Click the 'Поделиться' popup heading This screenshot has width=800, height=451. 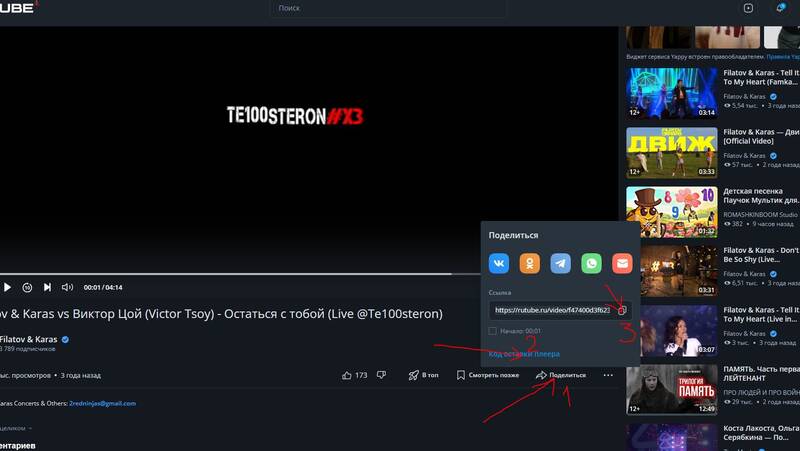click(x=513, y=235)
